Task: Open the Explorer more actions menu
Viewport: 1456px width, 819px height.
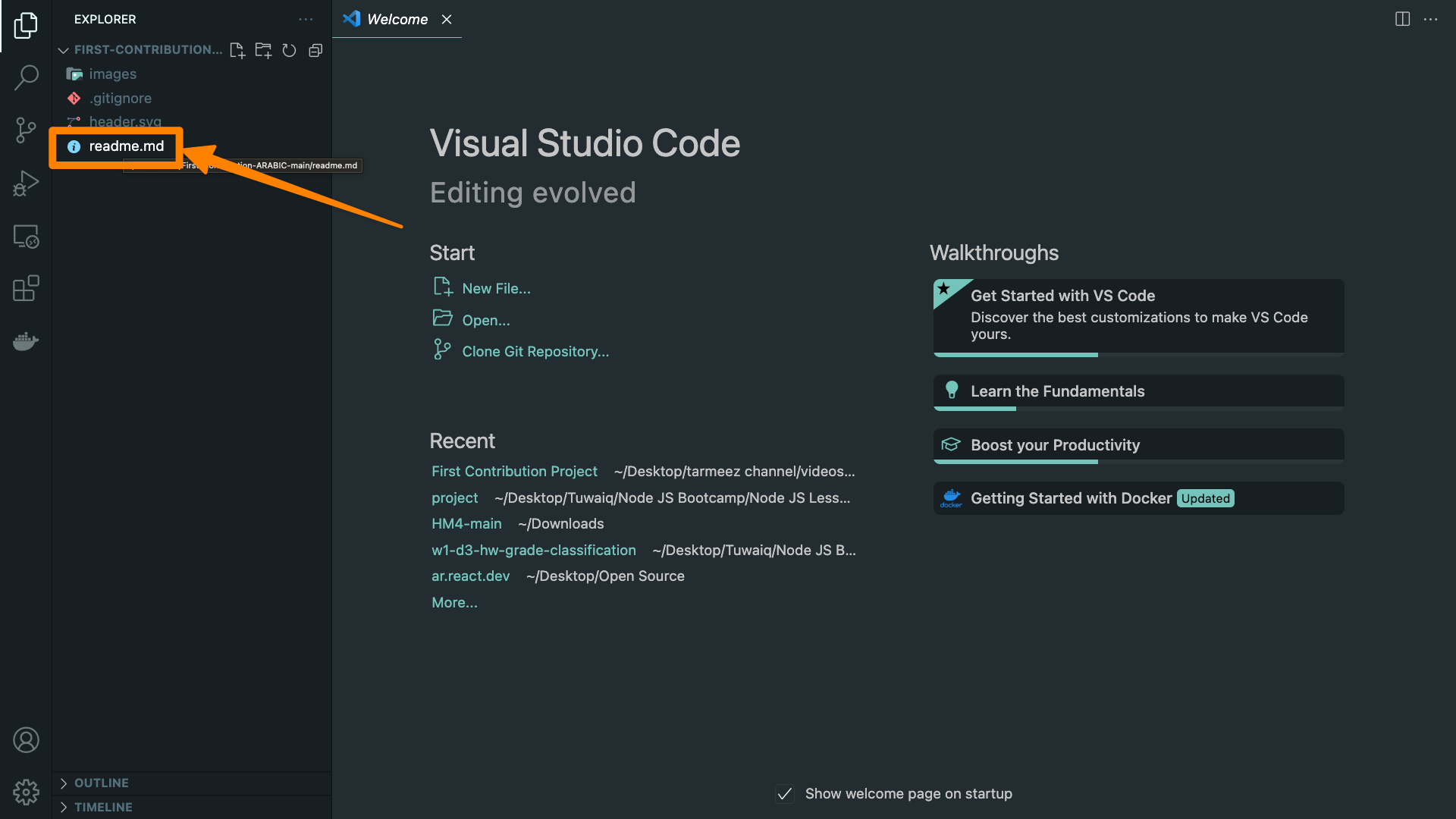Action: pyautogui.click(x=306, y=19)
